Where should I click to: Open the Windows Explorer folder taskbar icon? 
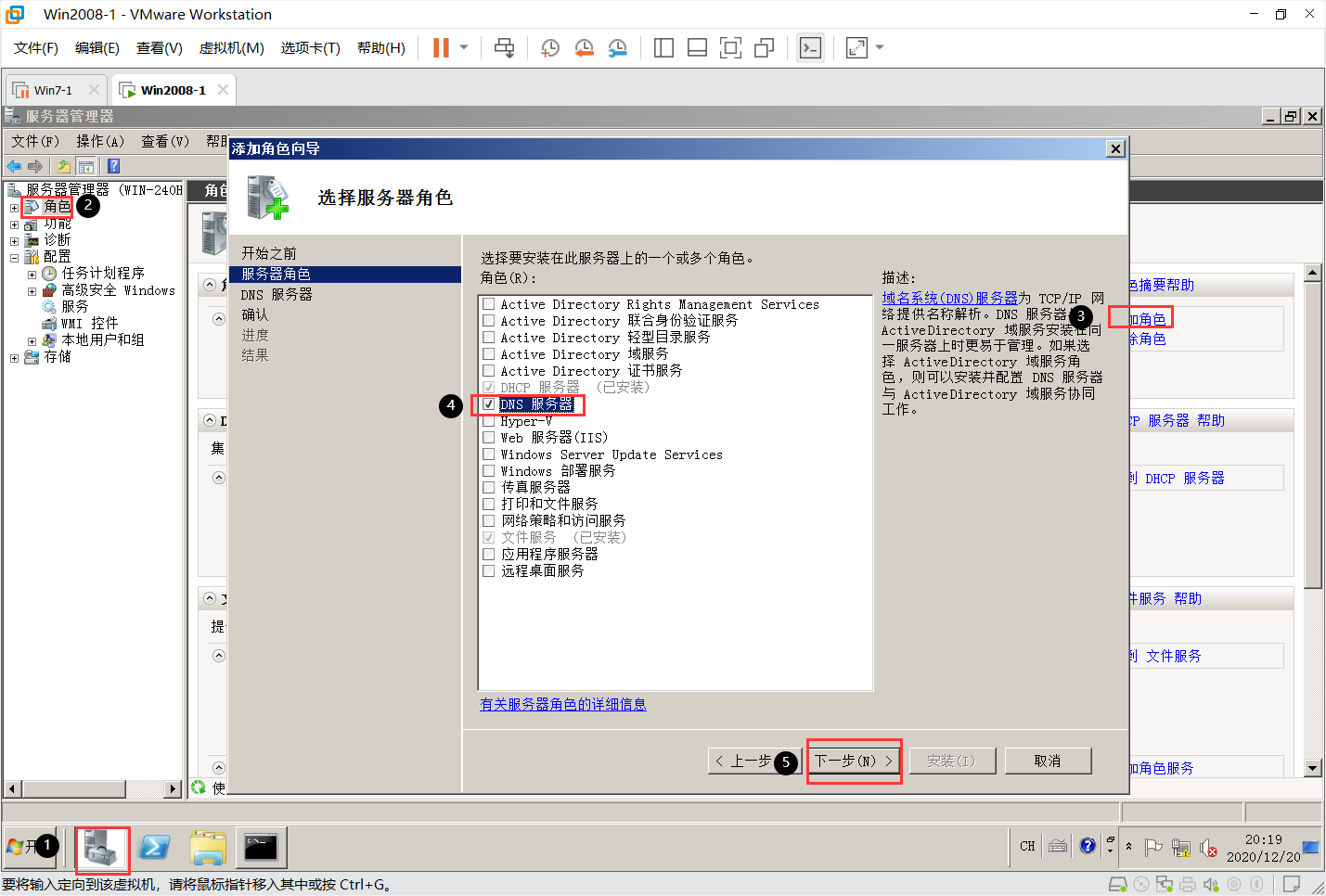208,848
